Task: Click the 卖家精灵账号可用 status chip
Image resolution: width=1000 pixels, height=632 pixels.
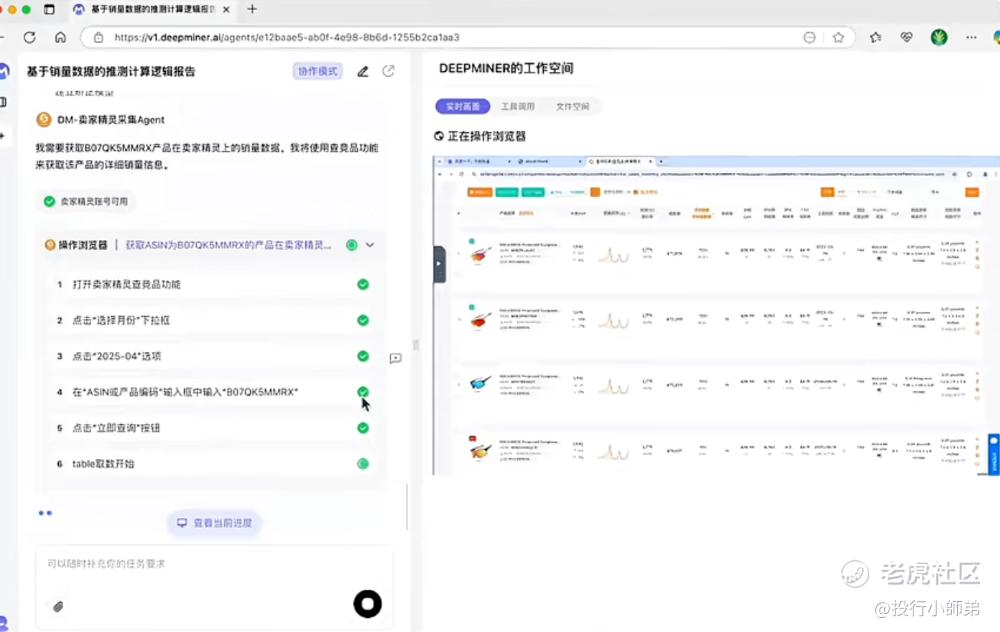Action: tap(85, 202)
